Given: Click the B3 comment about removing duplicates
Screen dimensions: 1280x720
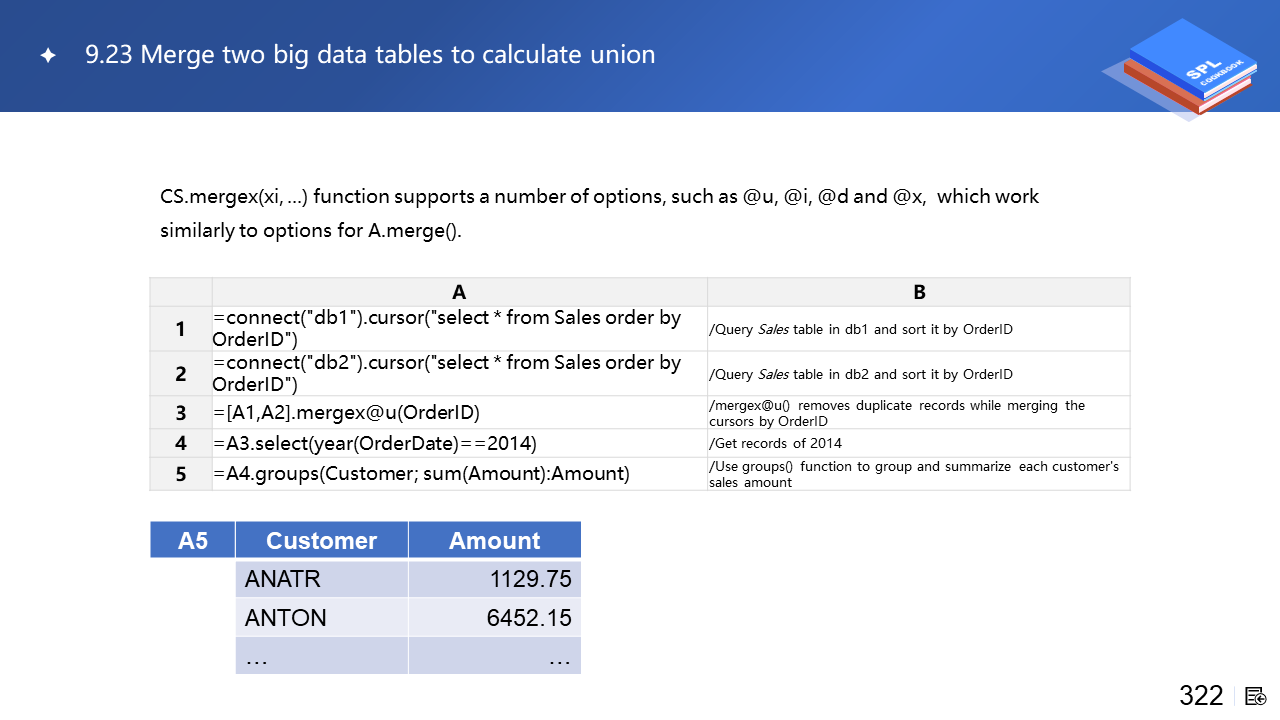Looking at the screenshot, I should (x=896, y=413).
